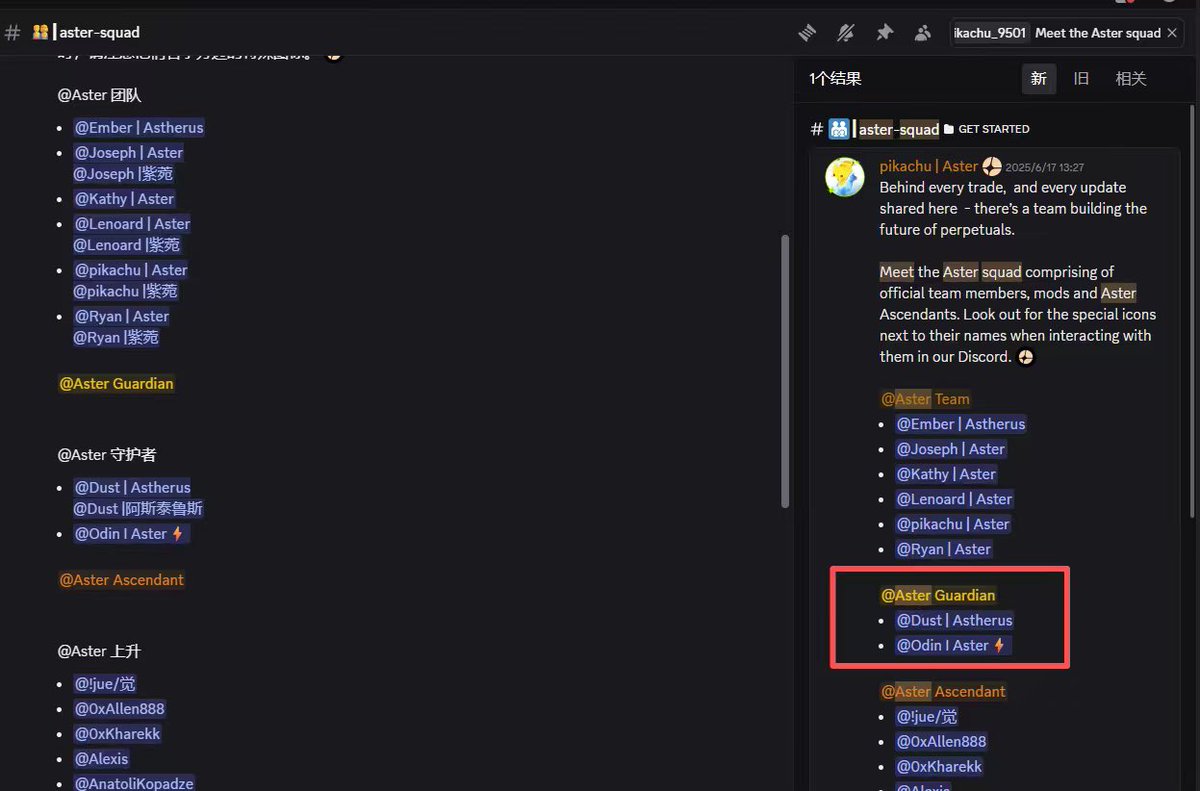Viewport: 1200px width, 791px height.
Task: Switch to the 旧 (Old) sort tab
Action: tap(1082, 78)
